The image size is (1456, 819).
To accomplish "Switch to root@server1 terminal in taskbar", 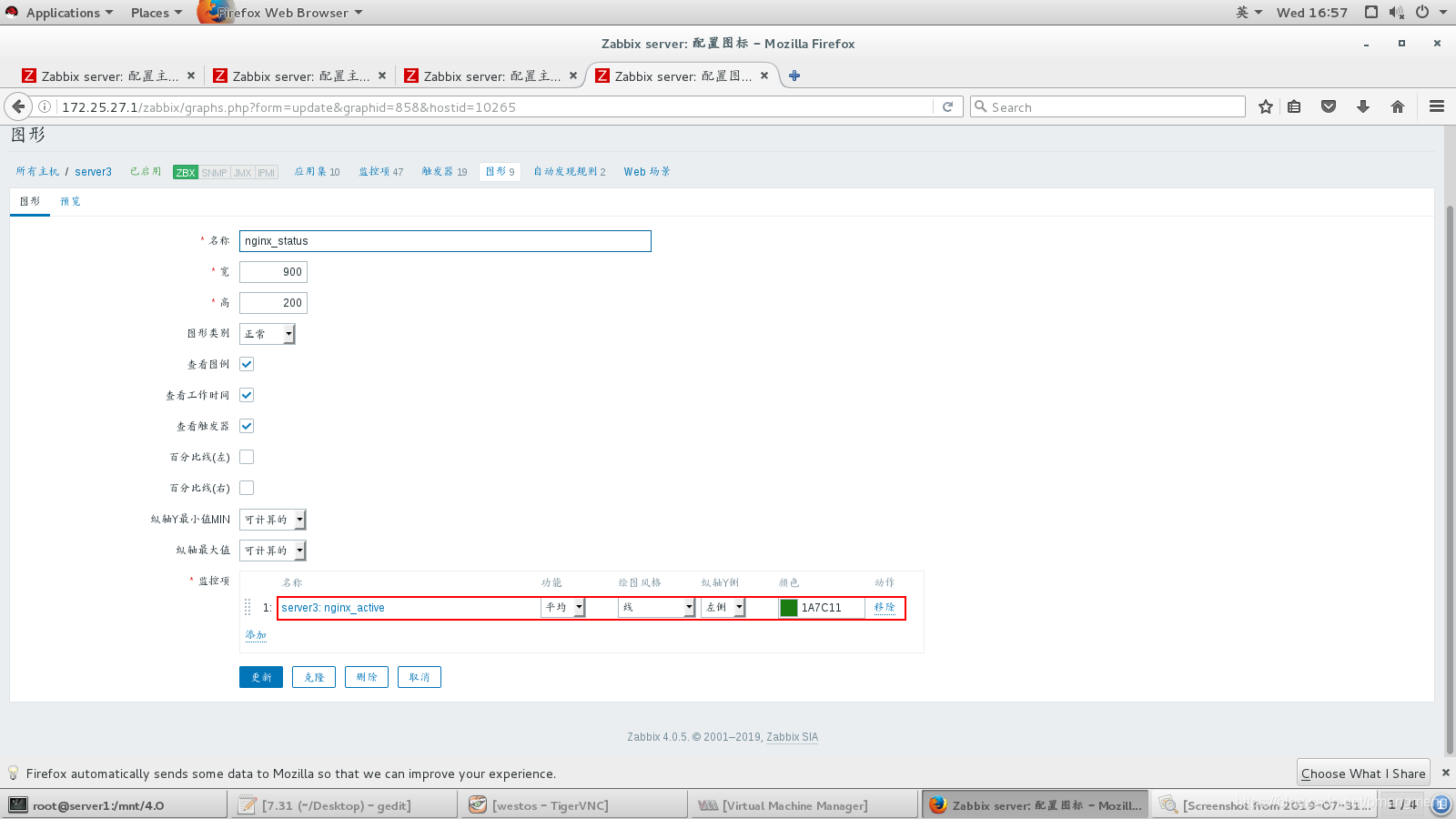I will click(x=115, y=805).
